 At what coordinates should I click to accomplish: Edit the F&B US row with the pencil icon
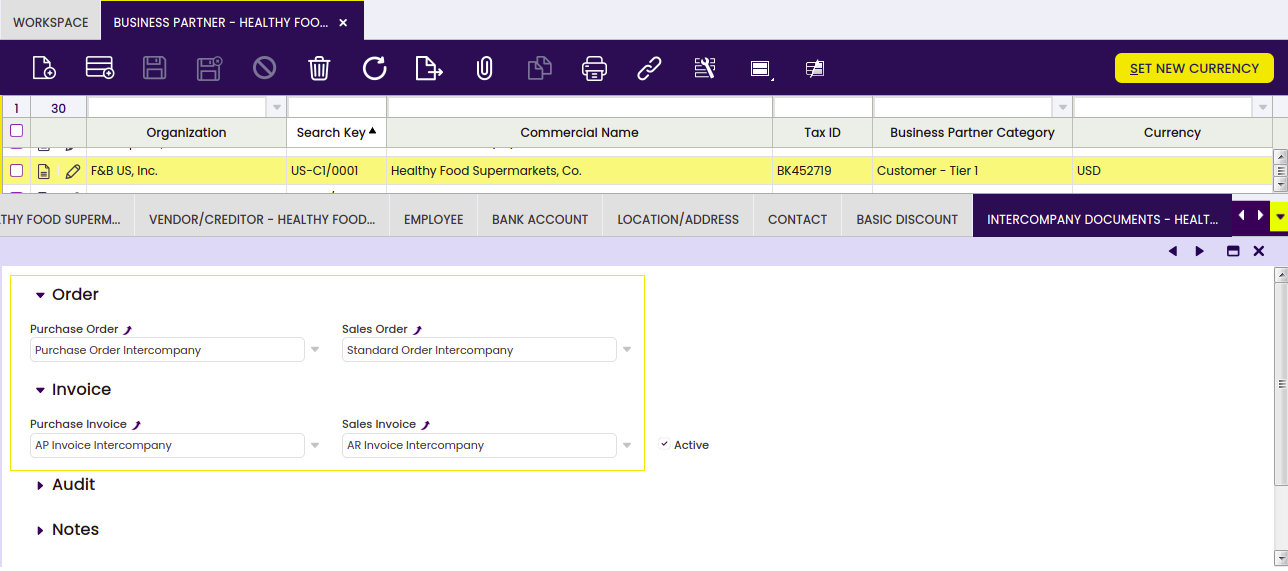point(72,171)
